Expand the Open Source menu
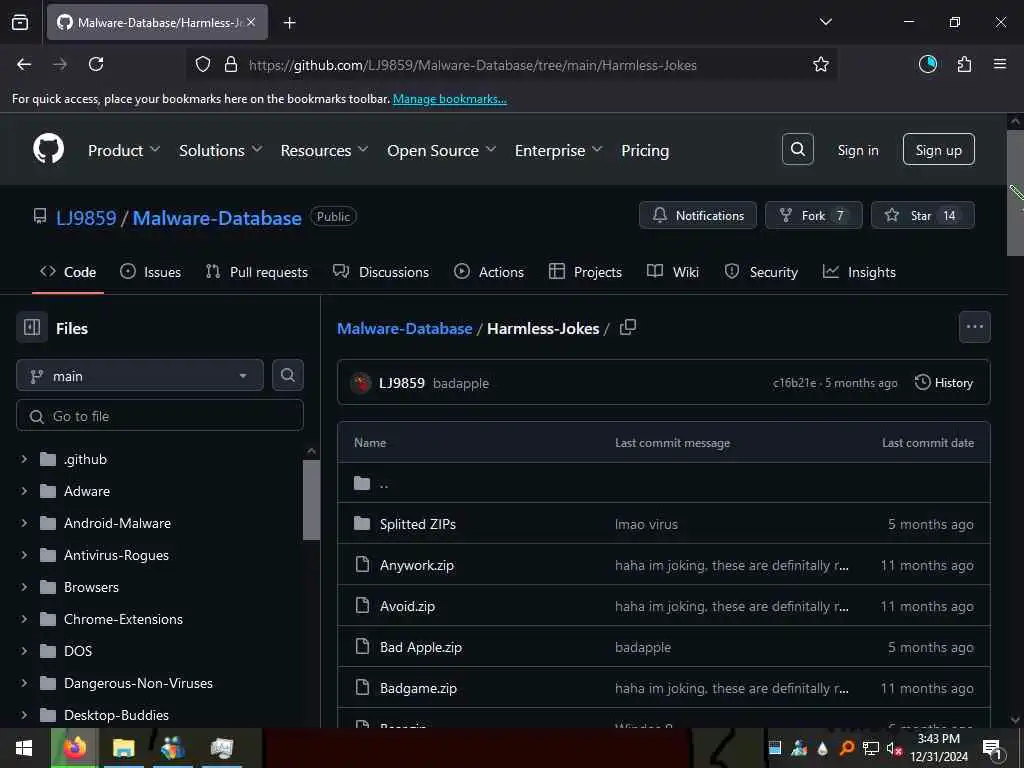This screenshot has height=768, width=1024. [x=441, y=150]
